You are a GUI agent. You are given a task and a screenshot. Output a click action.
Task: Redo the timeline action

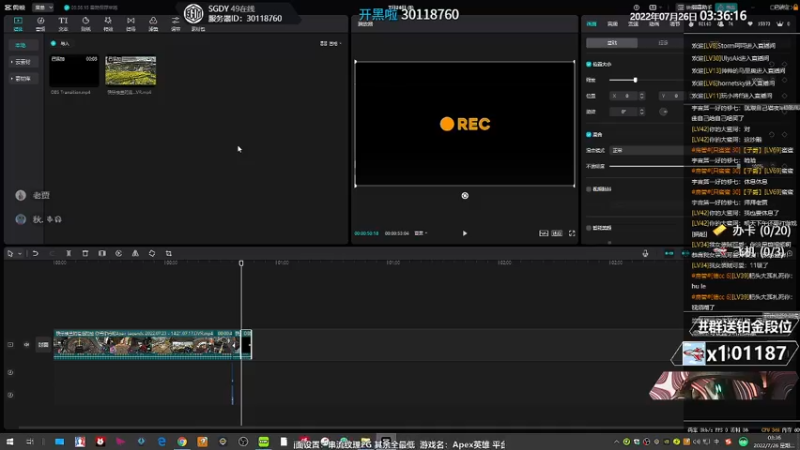(52, 254)
